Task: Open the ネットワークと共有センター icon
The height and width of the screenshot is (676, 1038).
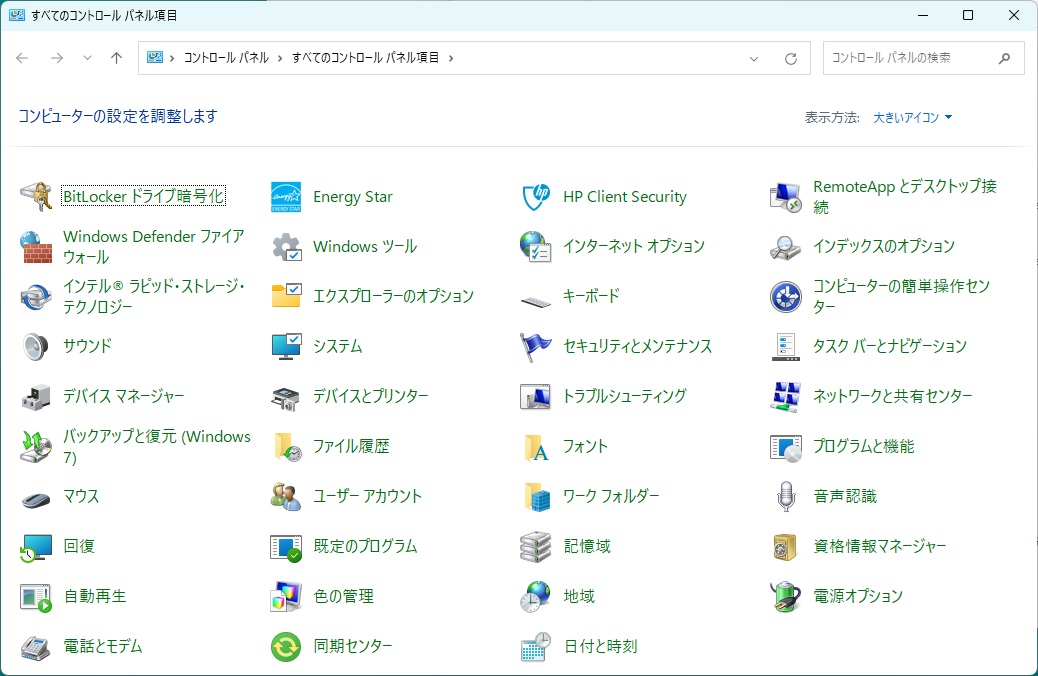Action: pyautogui.click(x=786, y=396)
